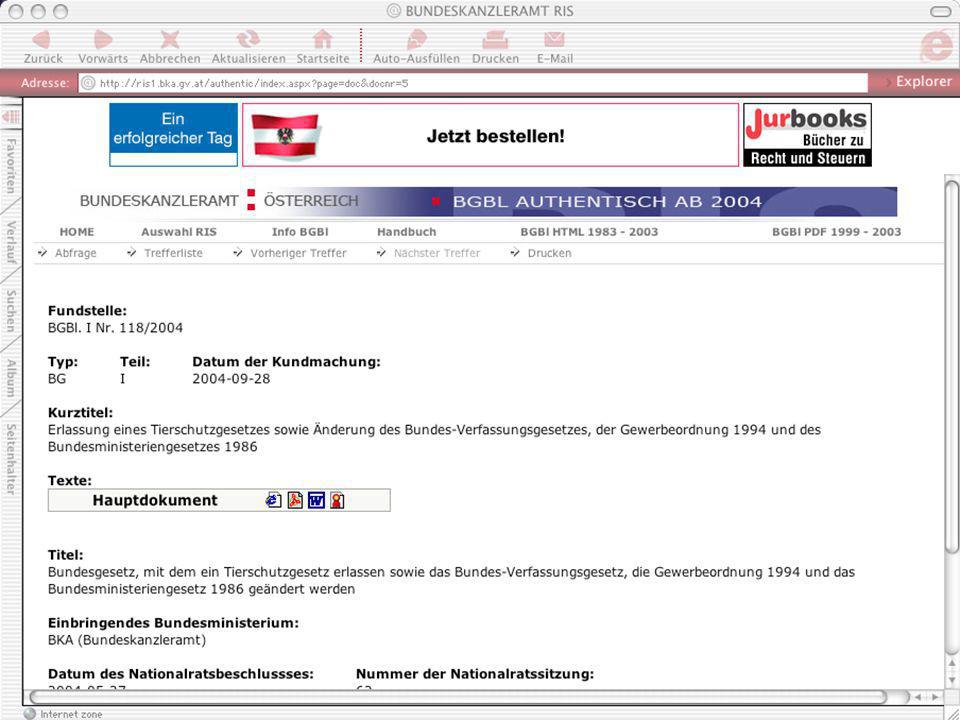Image resolution: width=960 pixels, height=720 pixels.
Task: Collapse the Explorer sidebar with its toggle icon
Action: tap(10, 116)
